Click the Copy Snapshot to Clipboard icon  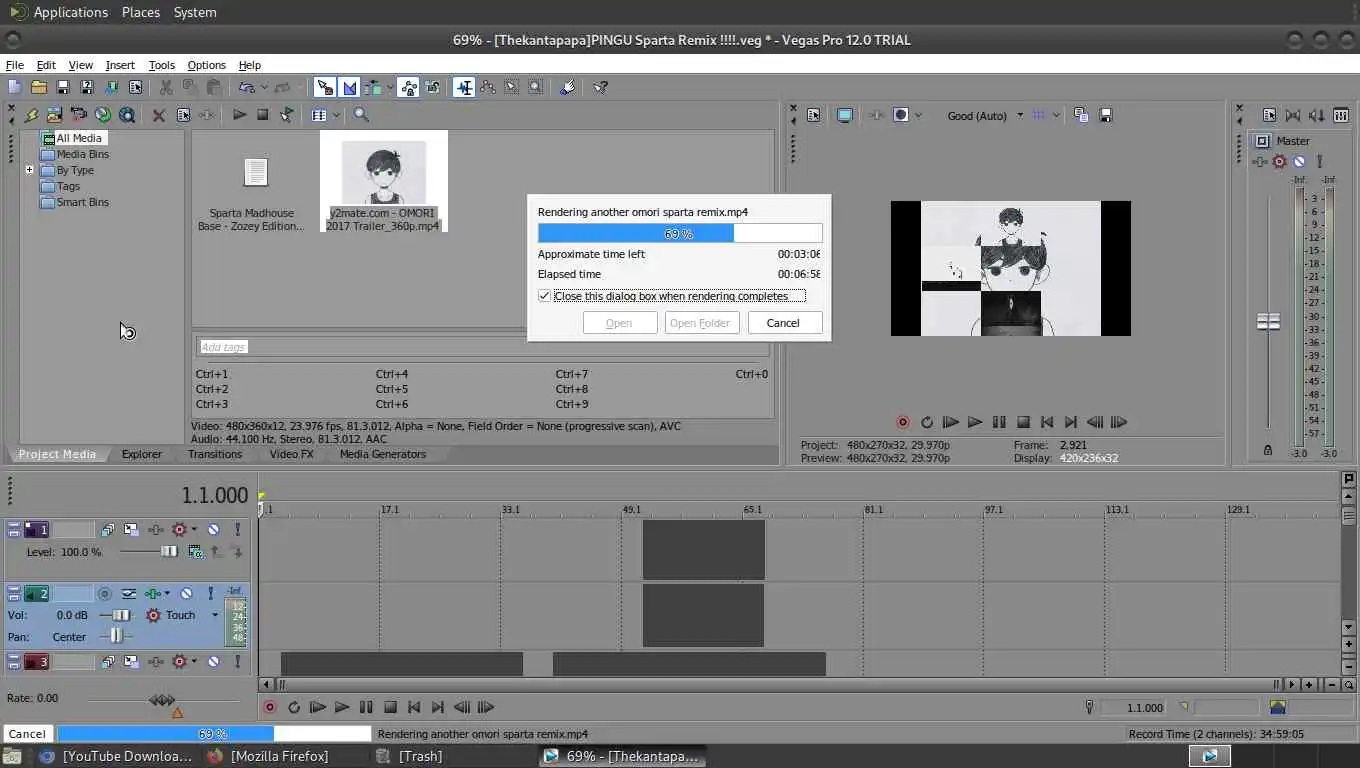click(x=1081, y=115)
